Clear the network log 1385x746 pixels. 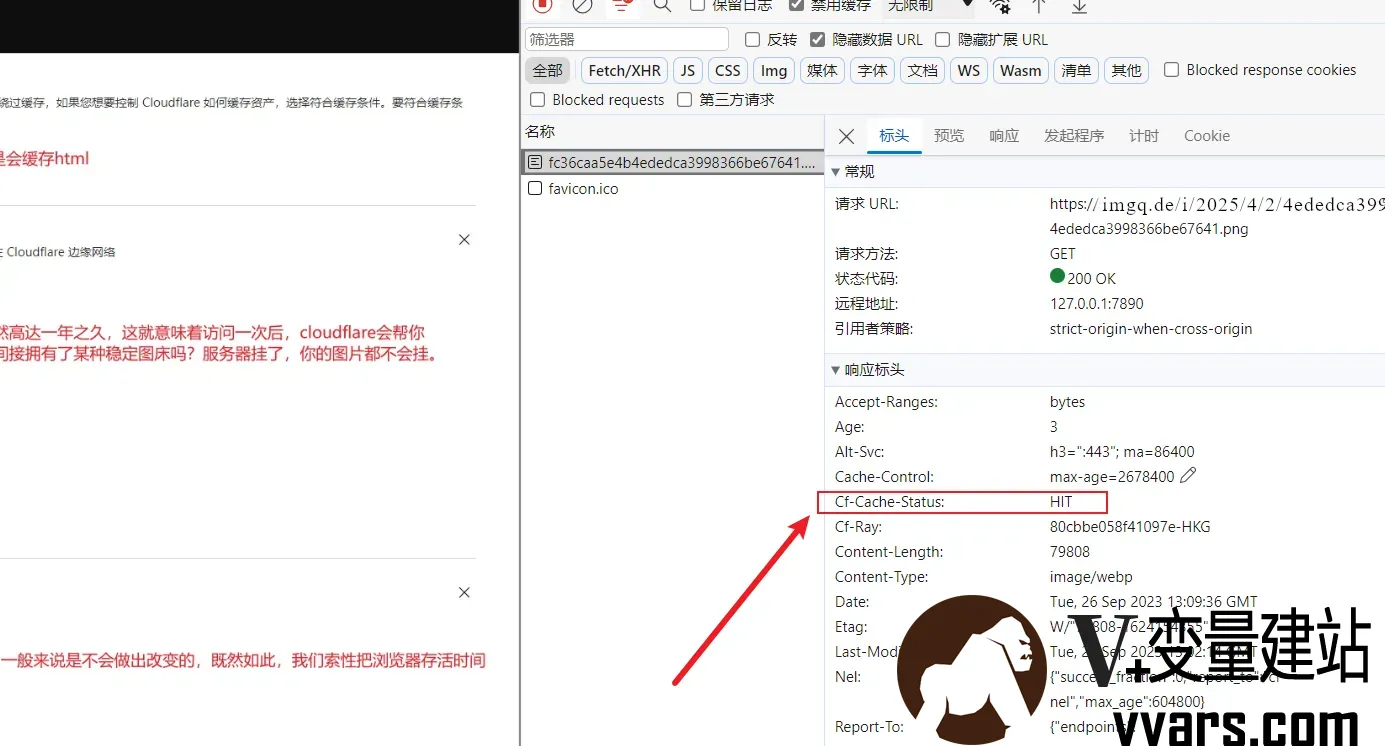click(x=582, y=5)
